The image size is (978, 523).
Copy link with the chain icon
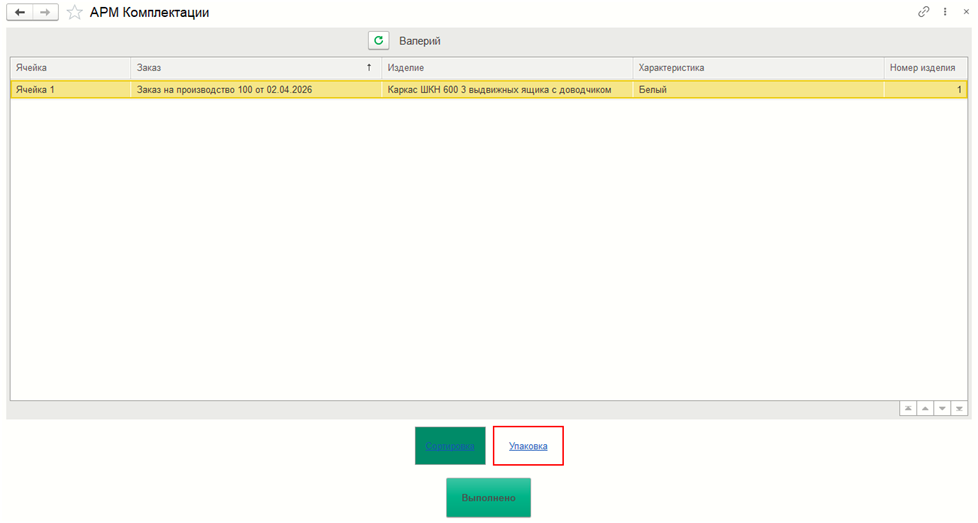pos(924,12)
